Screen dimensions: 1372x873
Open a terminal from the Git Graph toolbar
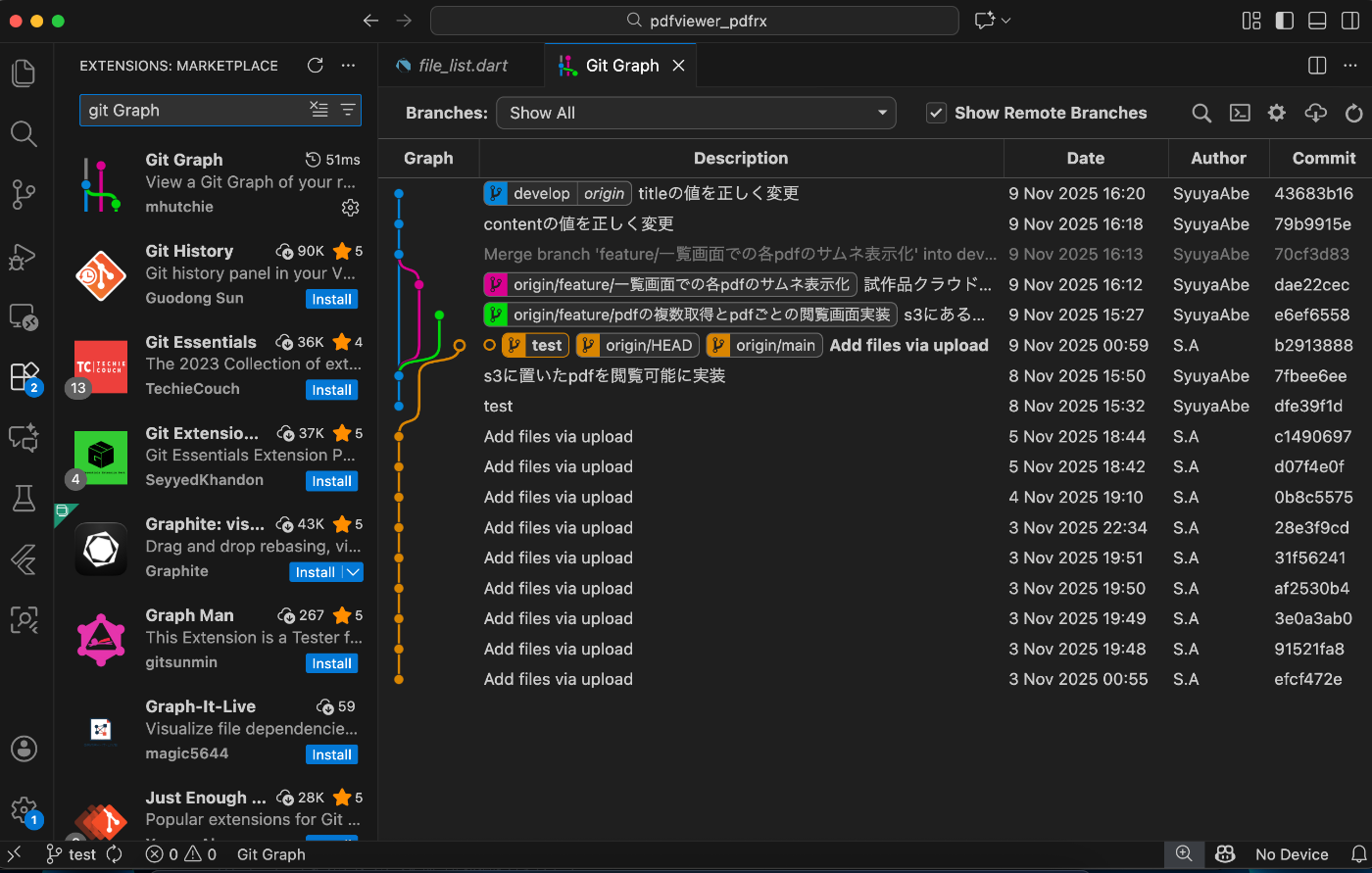click(1239, 113)
